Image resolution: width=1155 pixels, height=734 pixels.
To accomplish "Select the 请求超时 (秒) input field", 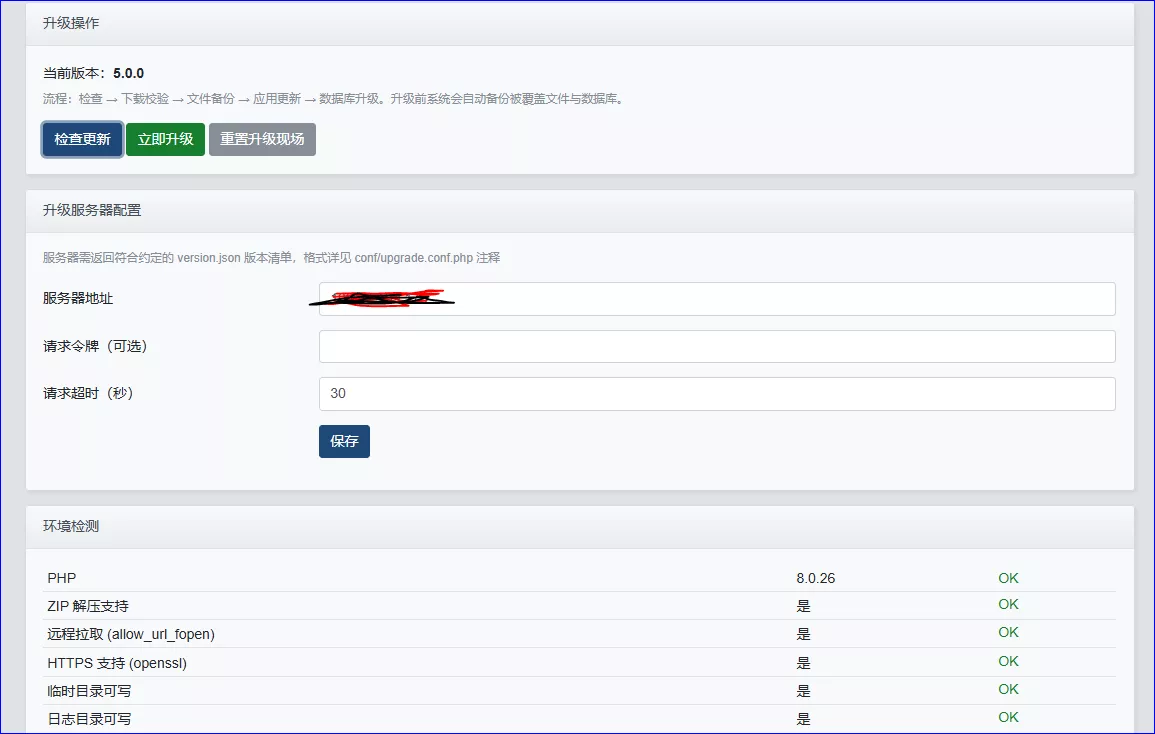I will point(717,394).
